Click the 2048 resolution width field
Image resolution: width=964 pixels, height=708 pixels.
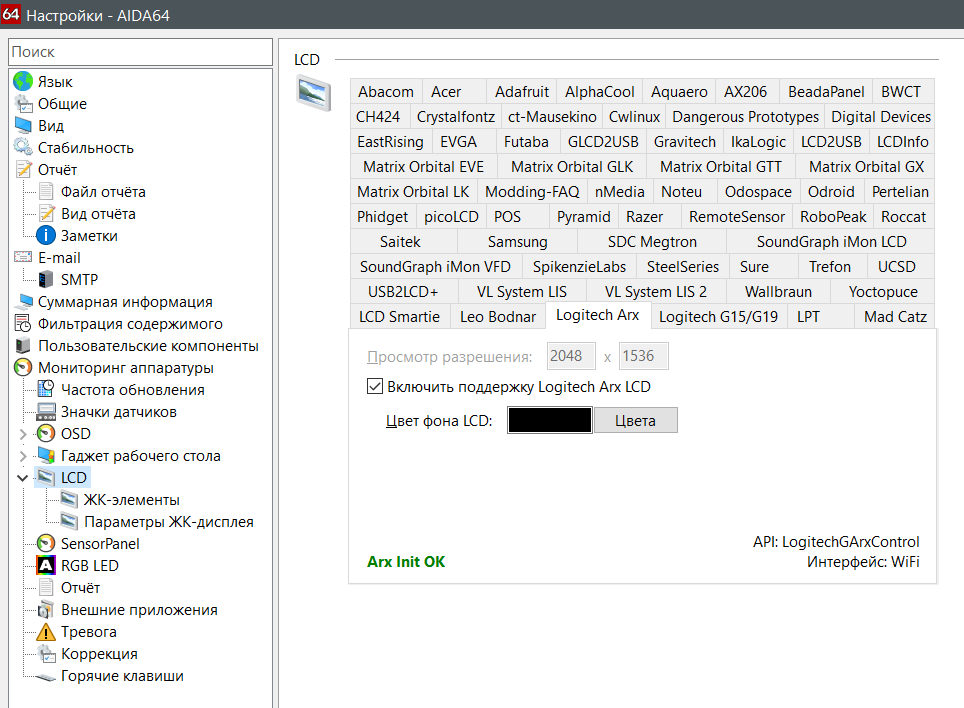tap(571, 356)
